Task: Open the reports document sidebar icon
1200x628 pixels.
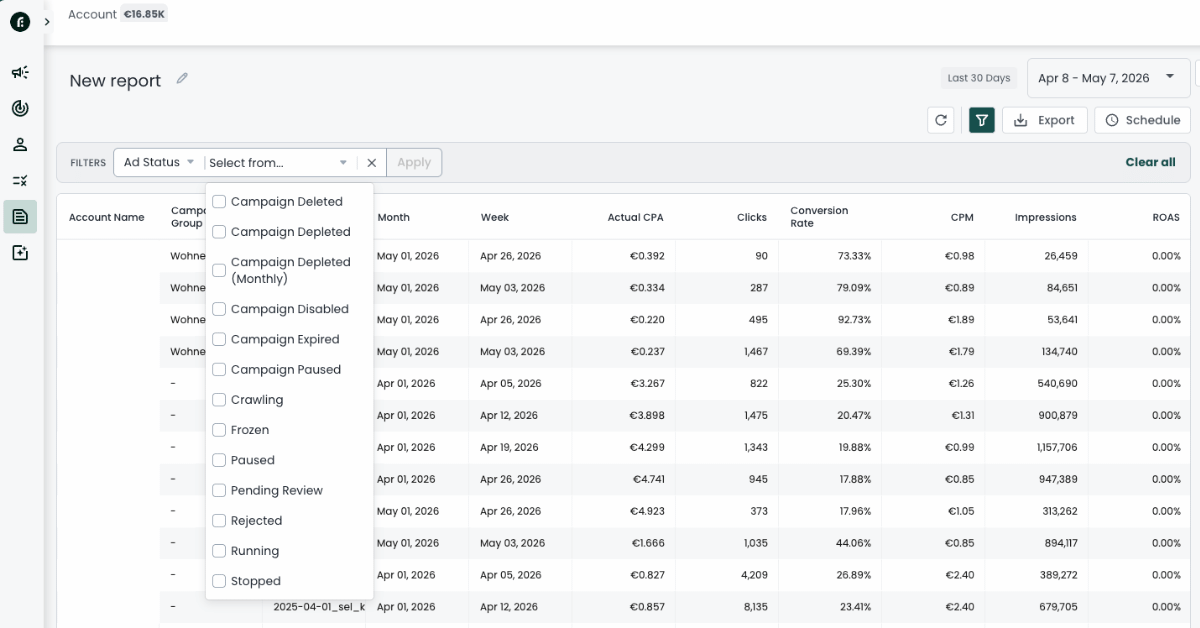Action: point(20,216)
